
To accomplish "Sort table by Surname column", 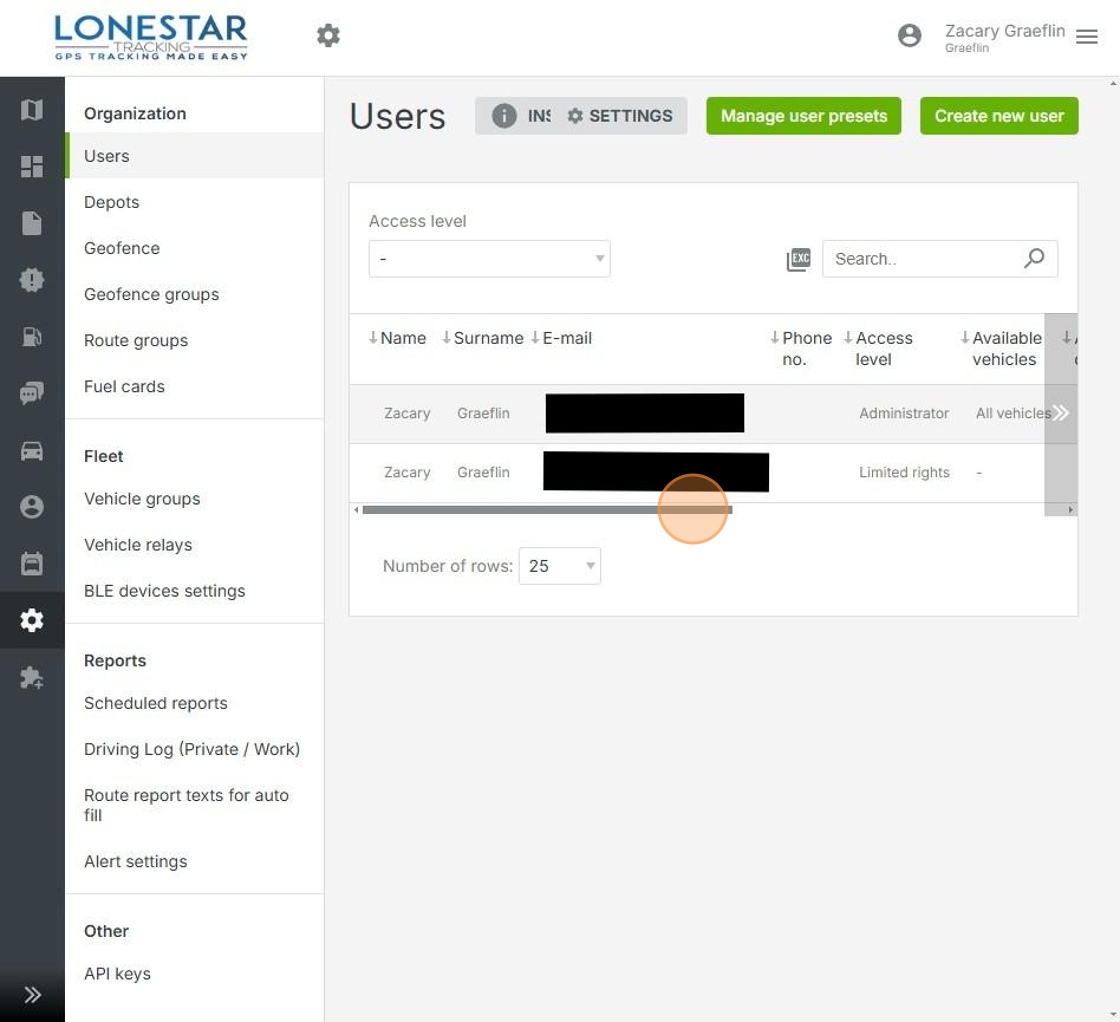I will click(482, 338).
